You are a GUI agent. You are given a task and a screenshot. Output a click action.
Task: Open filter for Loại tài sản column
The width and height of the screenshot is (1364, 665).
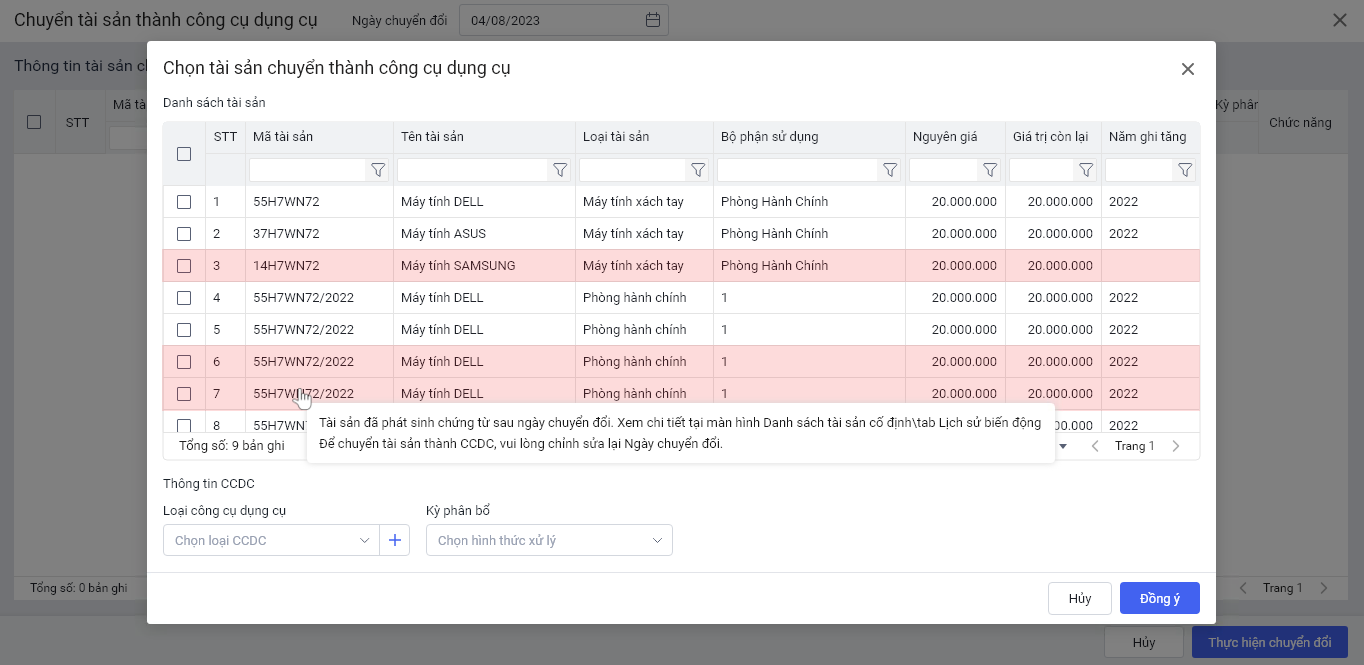pos(698,170)
